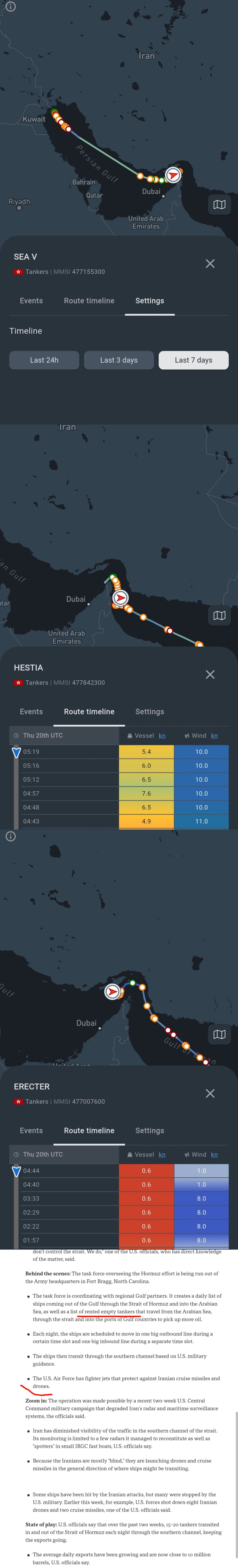The image size is (238, 1568).
Task: Choose Last 3 days timeline range
Action: pos(119,360)
